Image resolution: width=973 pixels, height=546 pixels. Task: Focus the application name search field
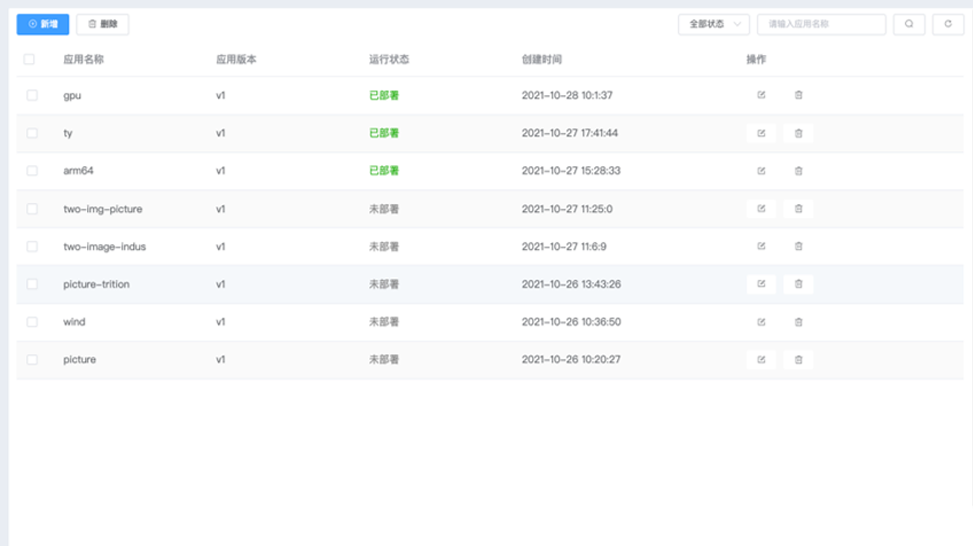click(821, 24)
